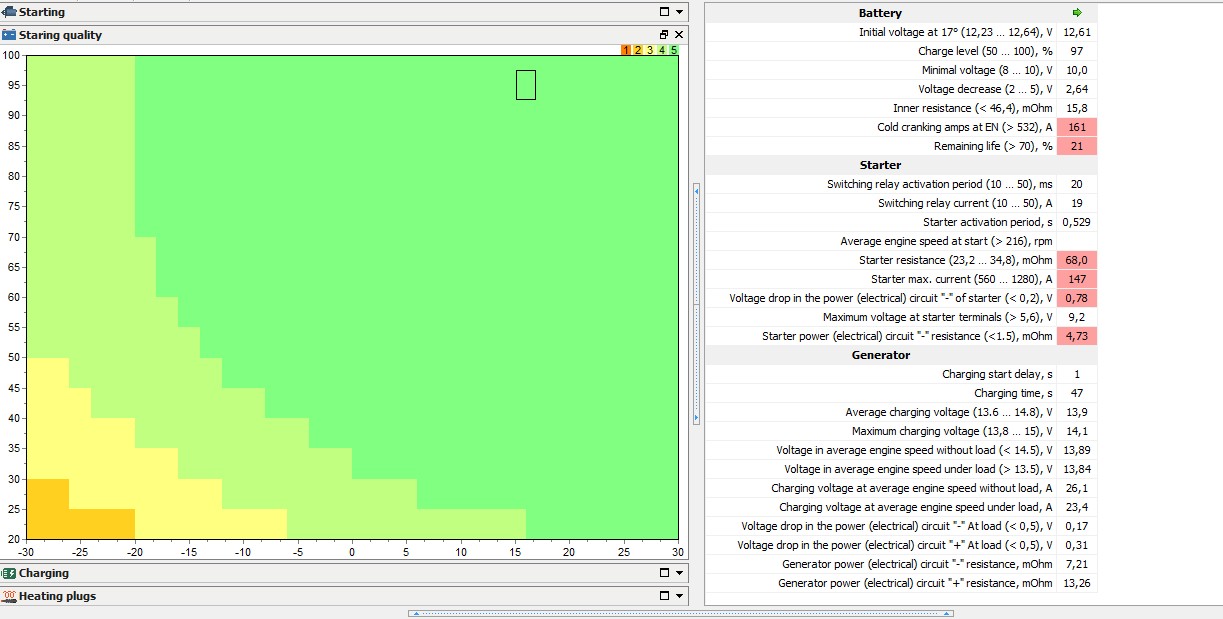Viewport: 1223px width, 619px height.
Task: Click the Starter resistance value 68,0
Action: [x=1077, y=260]
